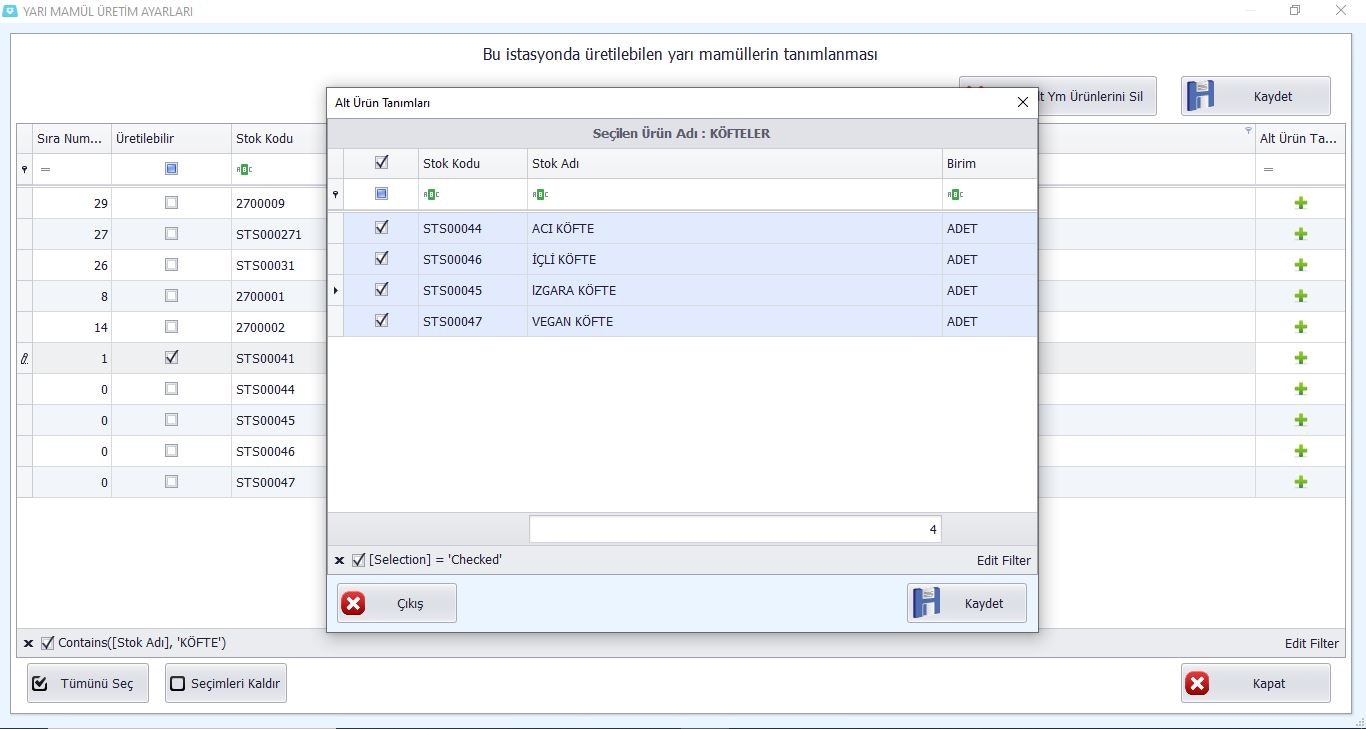Uncheck ACI KÖFTE row checkbox
The image size is (1366, 729).
381,227
